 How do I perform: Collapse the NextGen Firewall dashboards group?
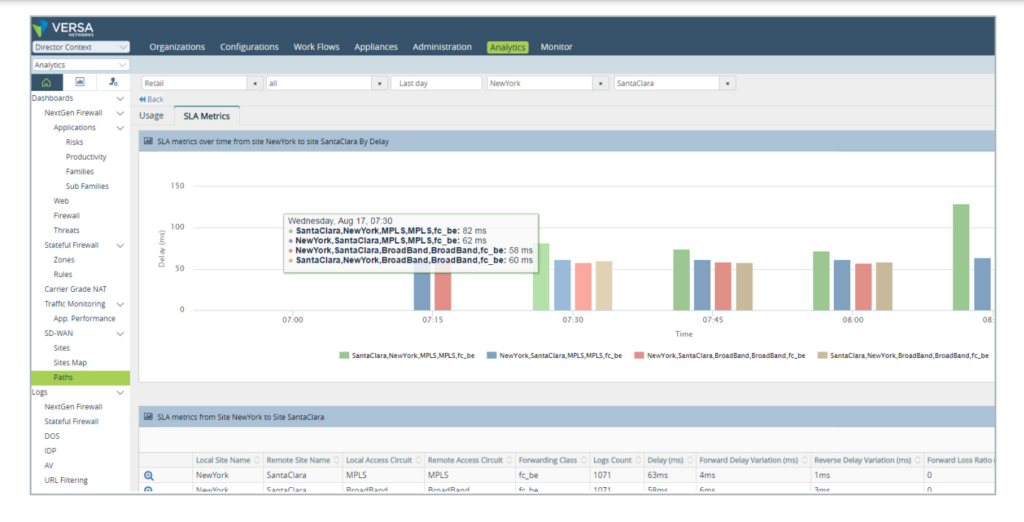(x=120, y=113)
